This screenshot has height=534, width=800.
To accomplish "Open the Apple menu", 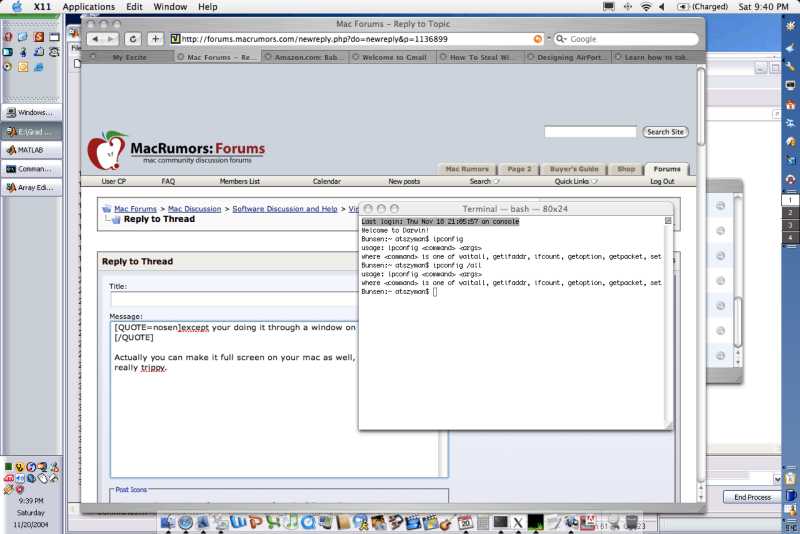I will click(17, 7).
